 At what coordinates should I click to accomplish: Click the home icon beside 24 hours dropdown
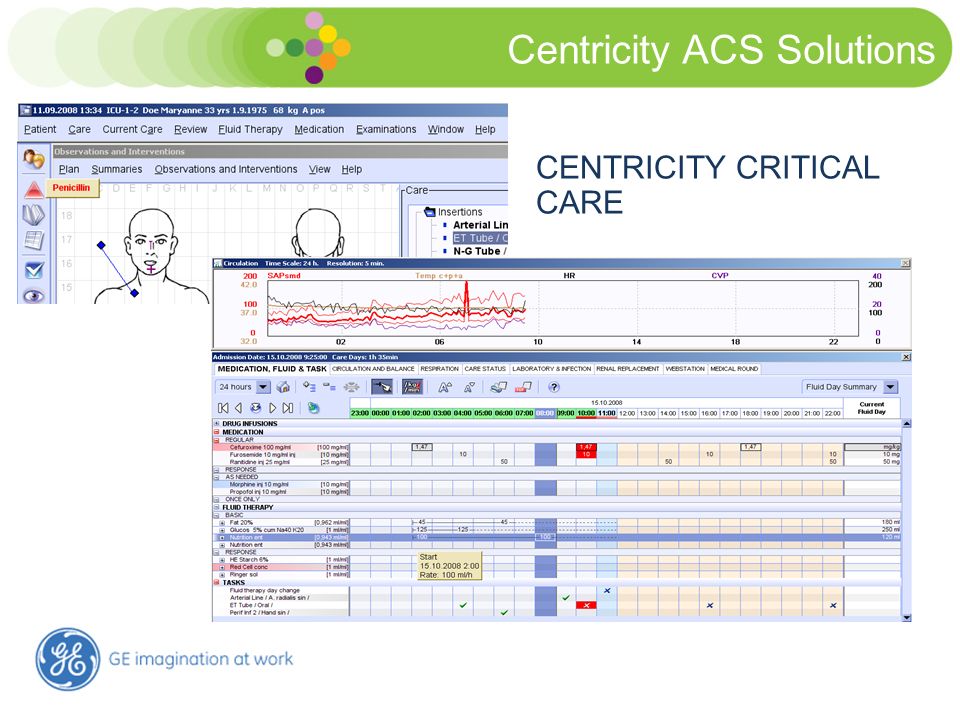(x=283, y=387)
